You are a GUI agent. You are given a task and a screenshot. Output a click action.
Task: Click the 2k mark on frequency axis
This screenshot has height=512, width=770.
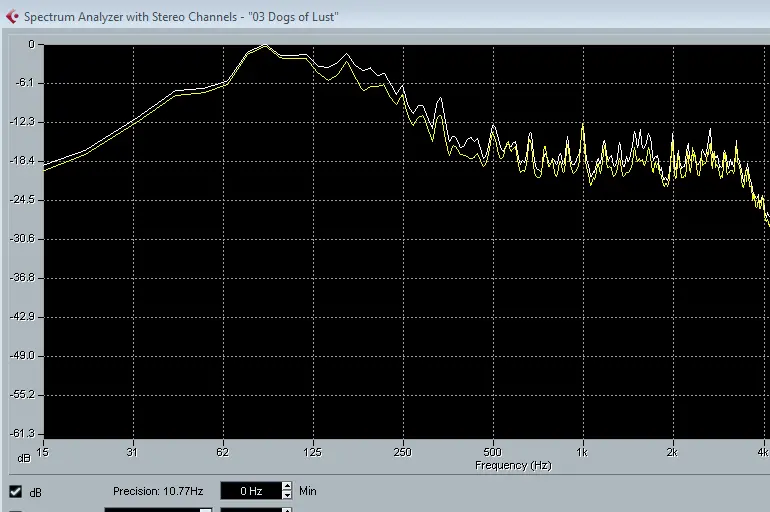pyautogui.click(x=672, y=452)
